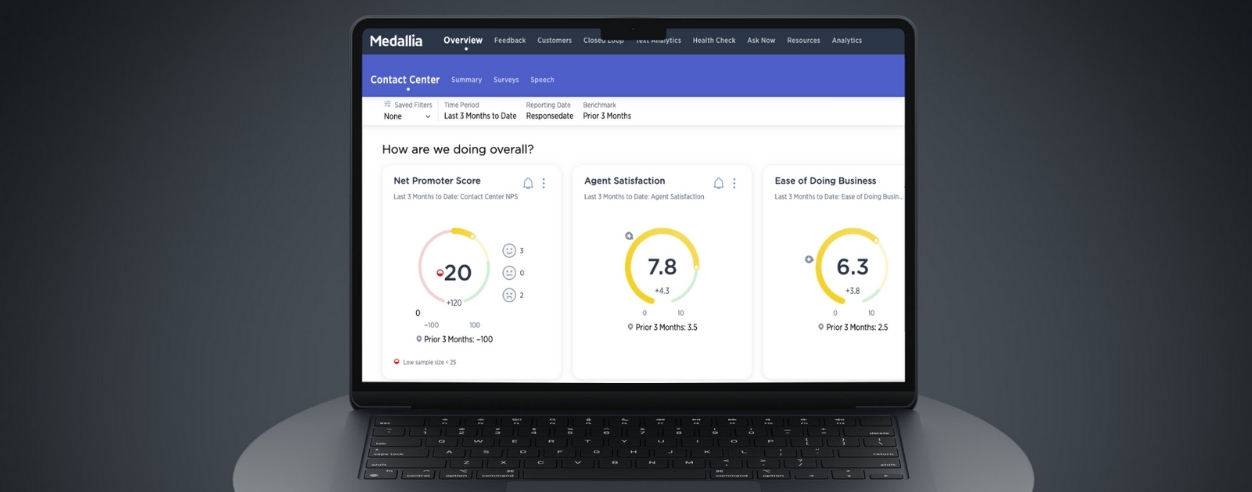This screenshot has height=492, width=1252.
Task: Open the Ask Now tab
Action: (x=761, y=41)
